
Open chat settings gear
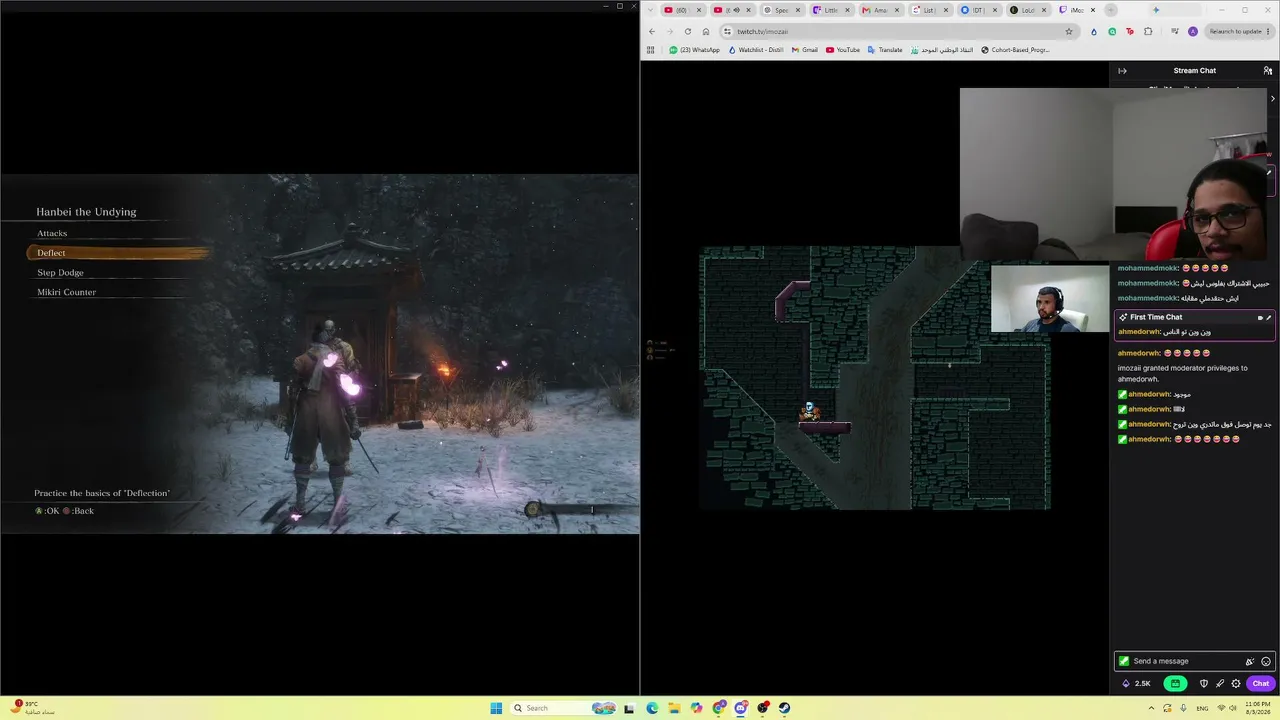pos(1236,684)
